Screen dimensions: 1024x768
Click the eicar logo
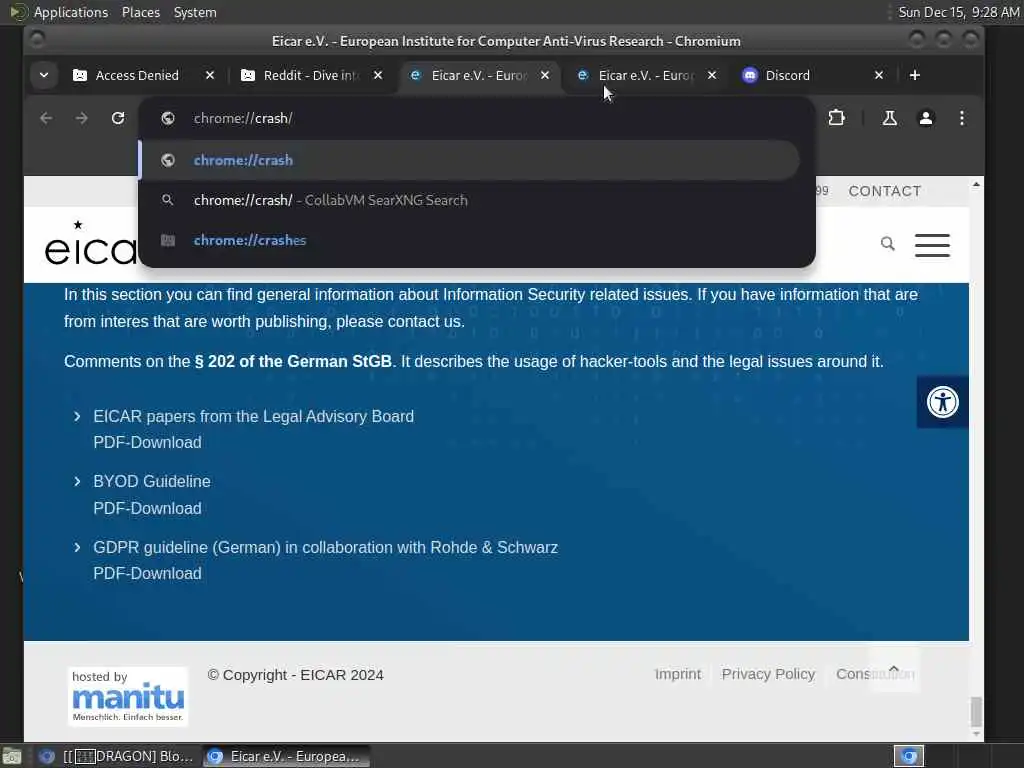click(91, 243)
